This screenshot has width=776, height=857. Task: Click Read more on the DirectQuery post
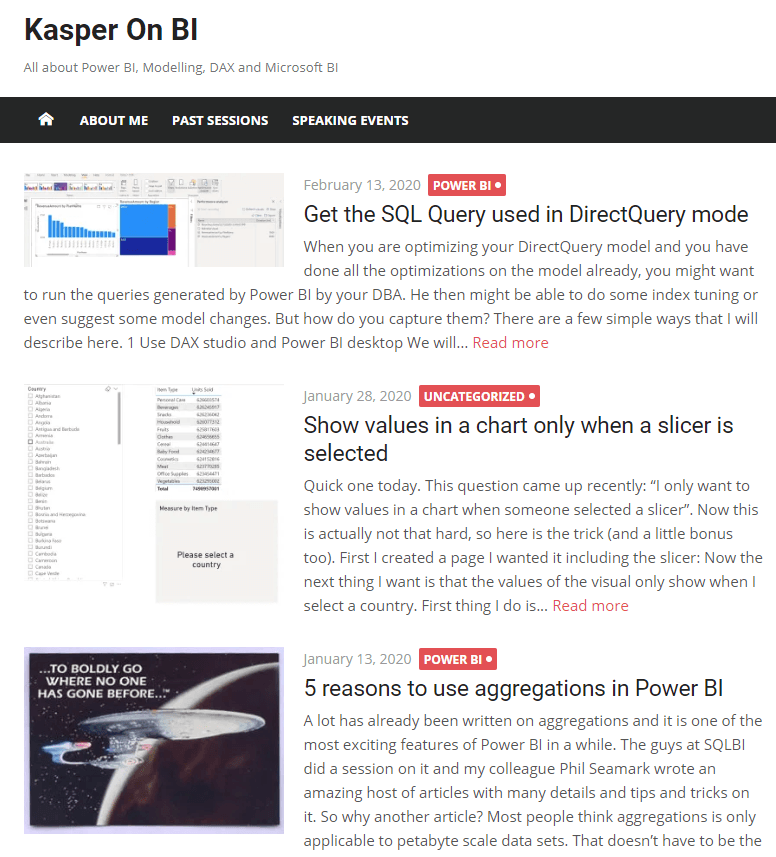[510, 343]
